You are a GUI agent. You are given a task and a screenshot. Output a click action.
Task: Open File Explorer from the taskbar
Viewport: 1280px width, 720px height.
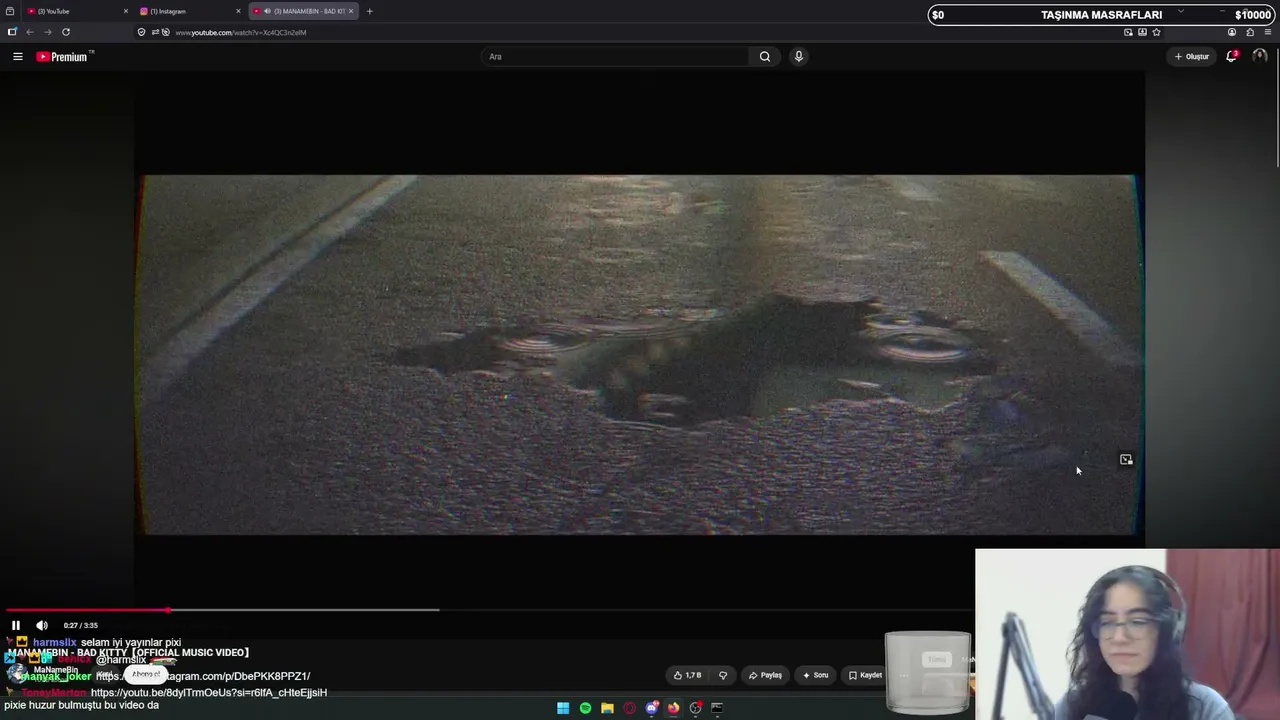coord(607,708)
